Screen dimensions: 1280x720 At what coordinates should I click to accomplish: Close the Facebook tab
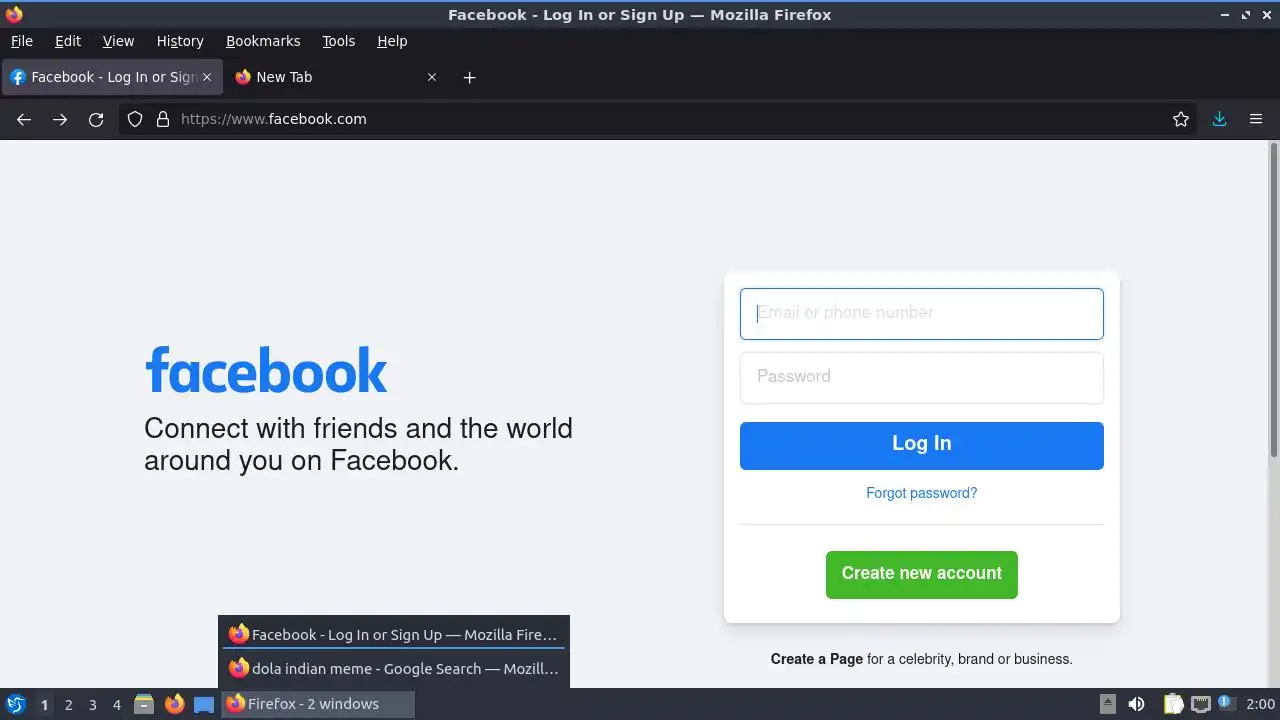click(x=207, y=77)
